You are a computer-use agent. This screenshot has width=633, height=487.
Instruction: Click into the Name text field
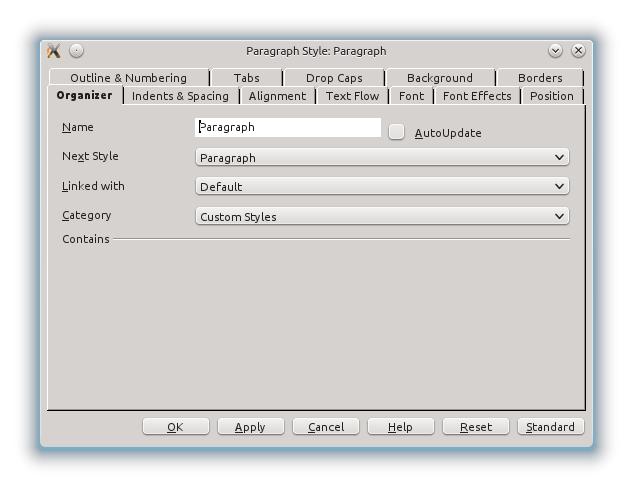click(288, 127)
